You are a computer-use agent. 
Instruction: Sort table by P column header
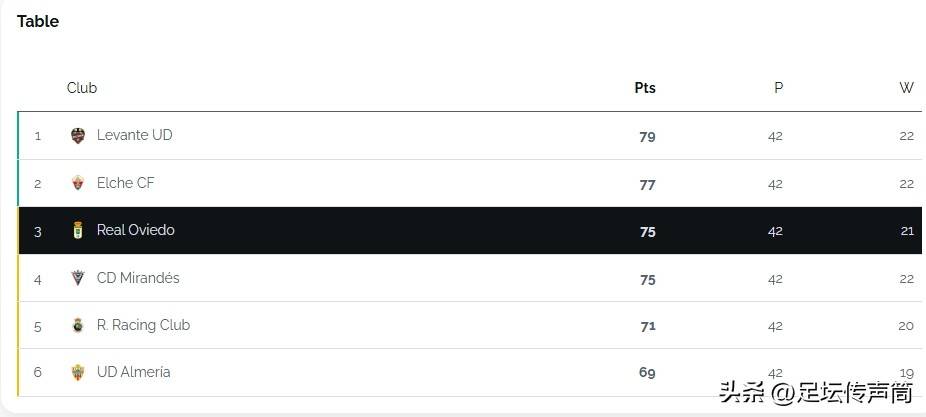tap(778, 88)
